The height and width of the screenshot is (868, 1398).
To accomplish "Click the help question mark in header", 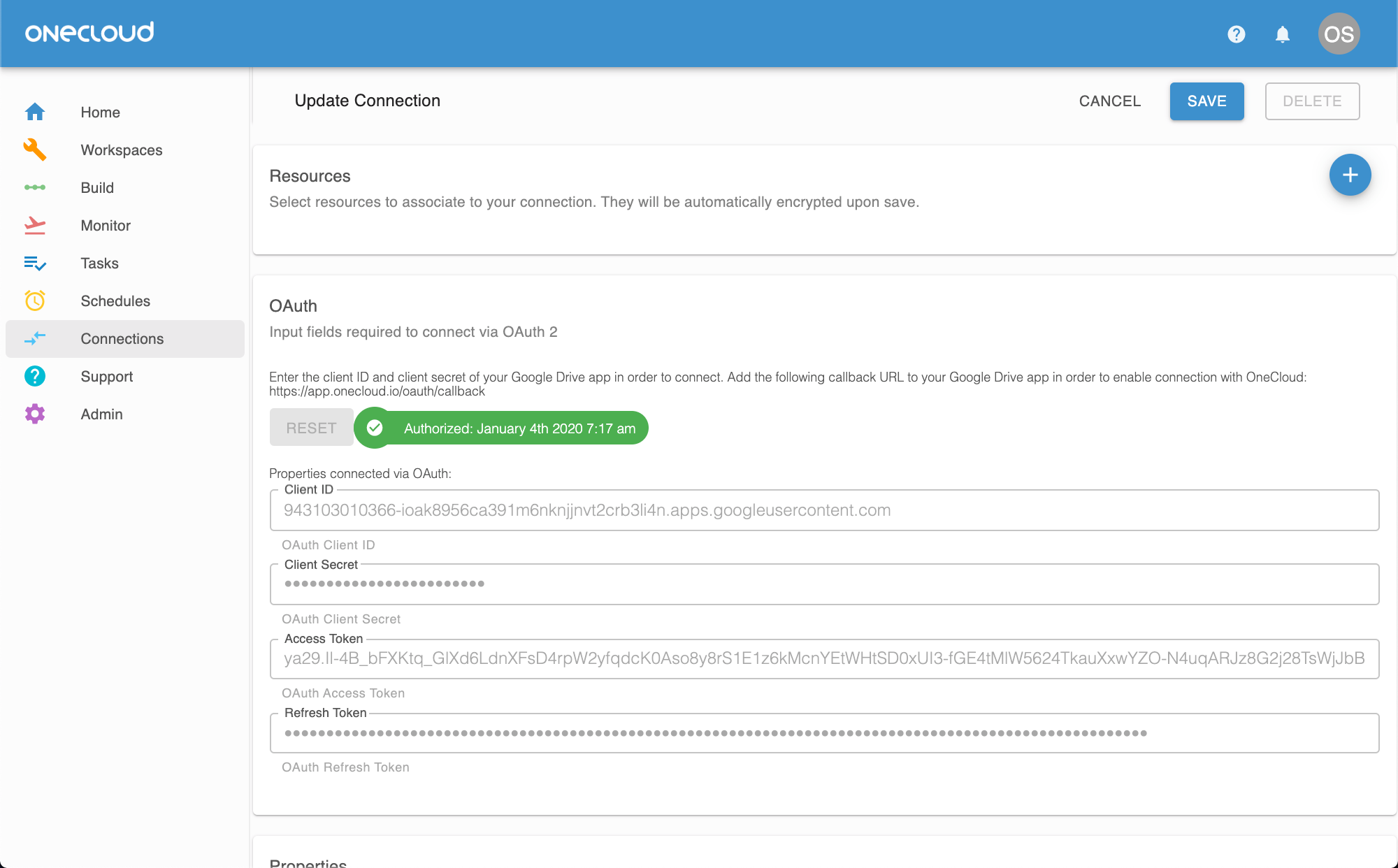I will point(1236,34).
